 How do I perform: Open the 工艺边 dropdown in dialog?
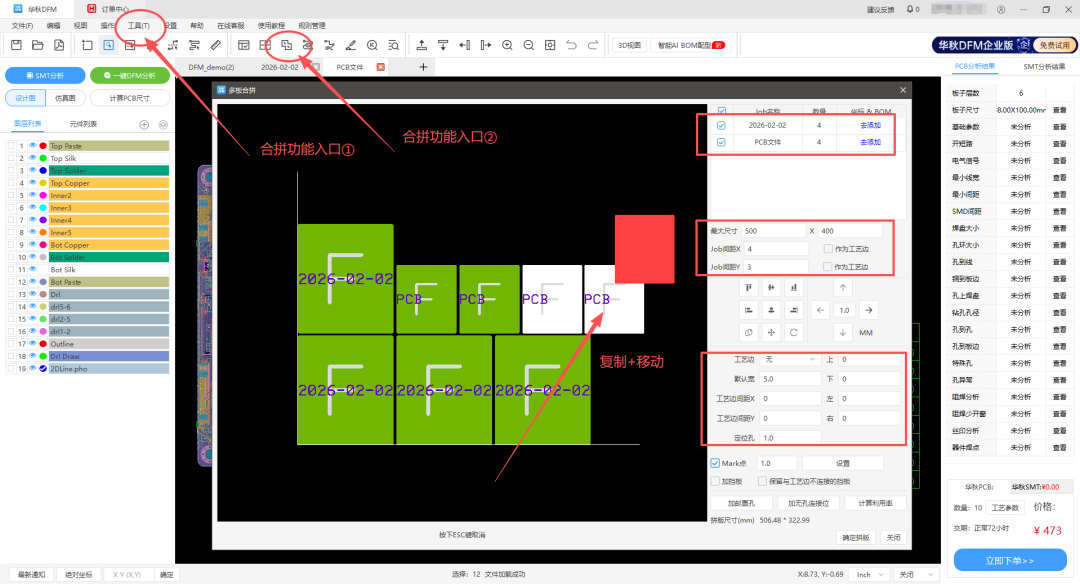coord(789,359)
